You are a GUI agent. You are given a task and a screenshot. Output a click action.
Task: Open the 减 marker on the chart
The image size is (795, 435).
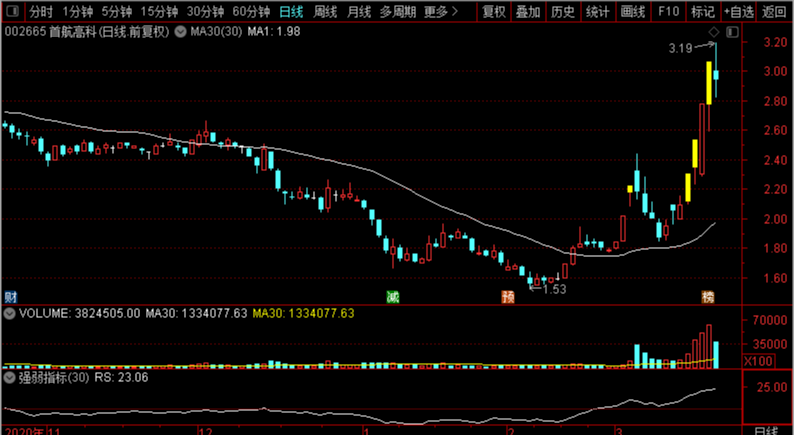[x=393, y=297]
